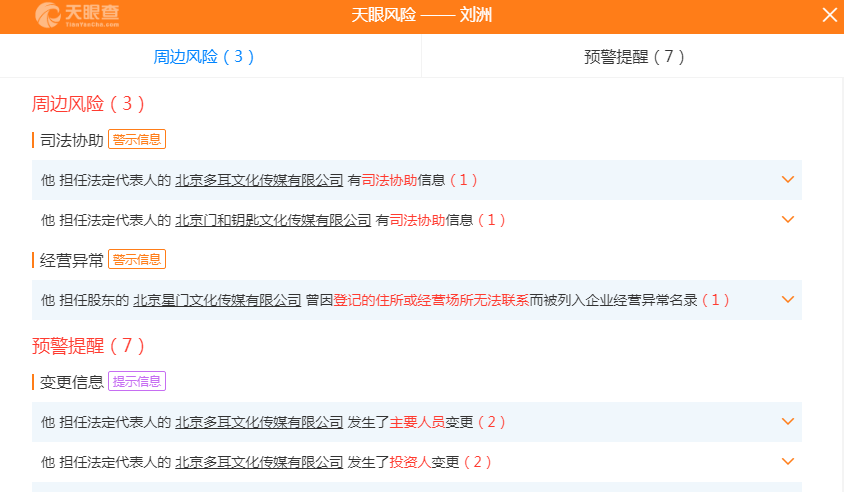Expand 主要人员变更 (2) row chevron
Image resolution: width=844 pixels, height=492 pixels.
click(787, 422)
